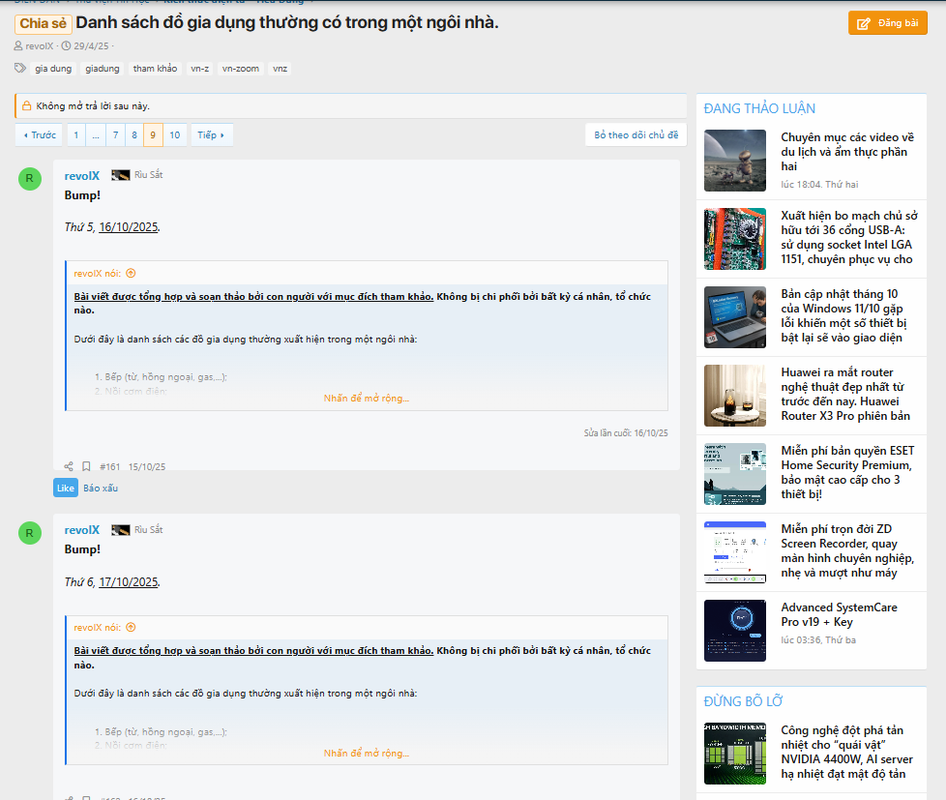This screenshot has width=946, height=800.
Task: Open 'Chuyên mục các video về du lịch' thread
Action: [x=847, y=152]
